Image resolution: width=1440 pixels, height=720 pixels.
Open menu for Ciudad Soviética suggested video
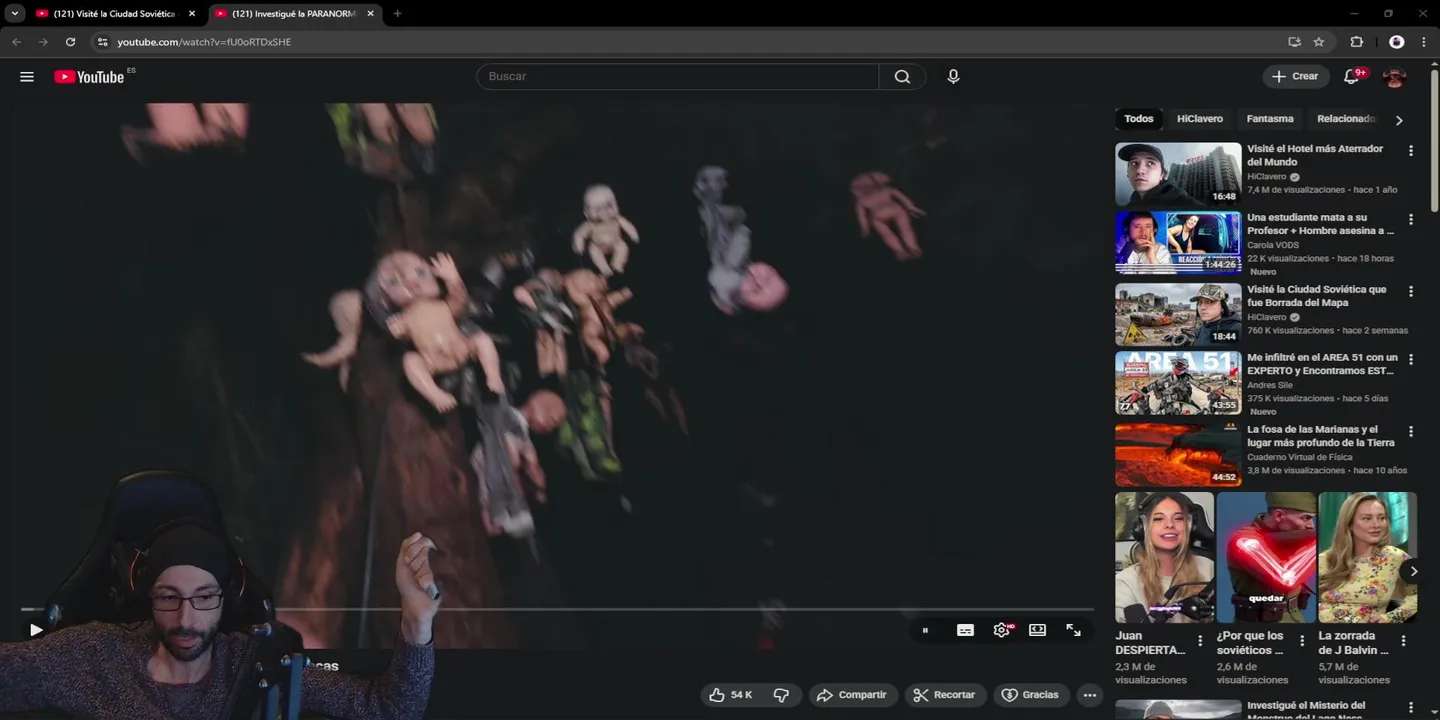point(1411,292)
